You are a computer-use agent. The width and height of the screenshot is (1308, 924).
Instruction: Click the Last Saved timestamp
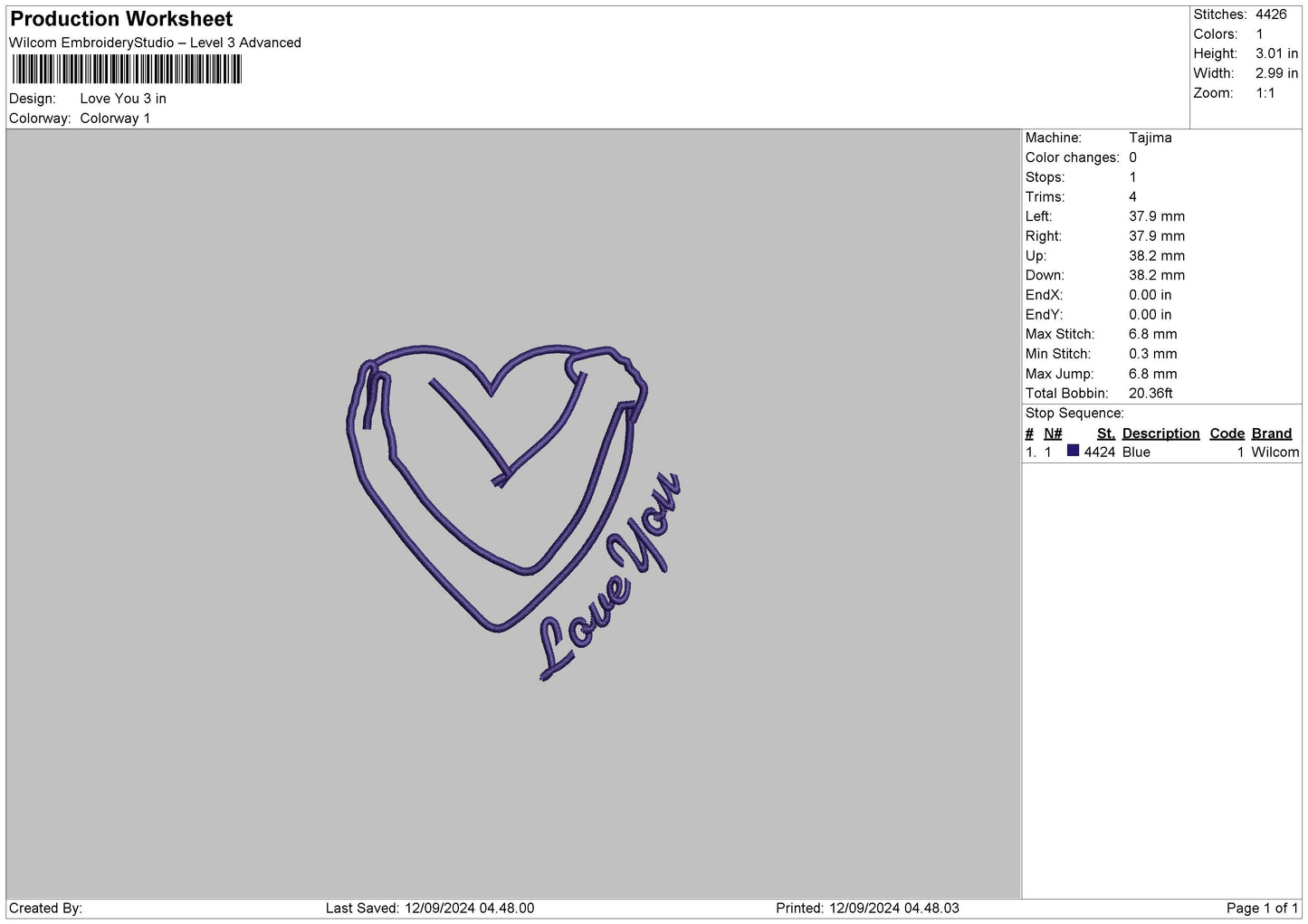point(430,909)
